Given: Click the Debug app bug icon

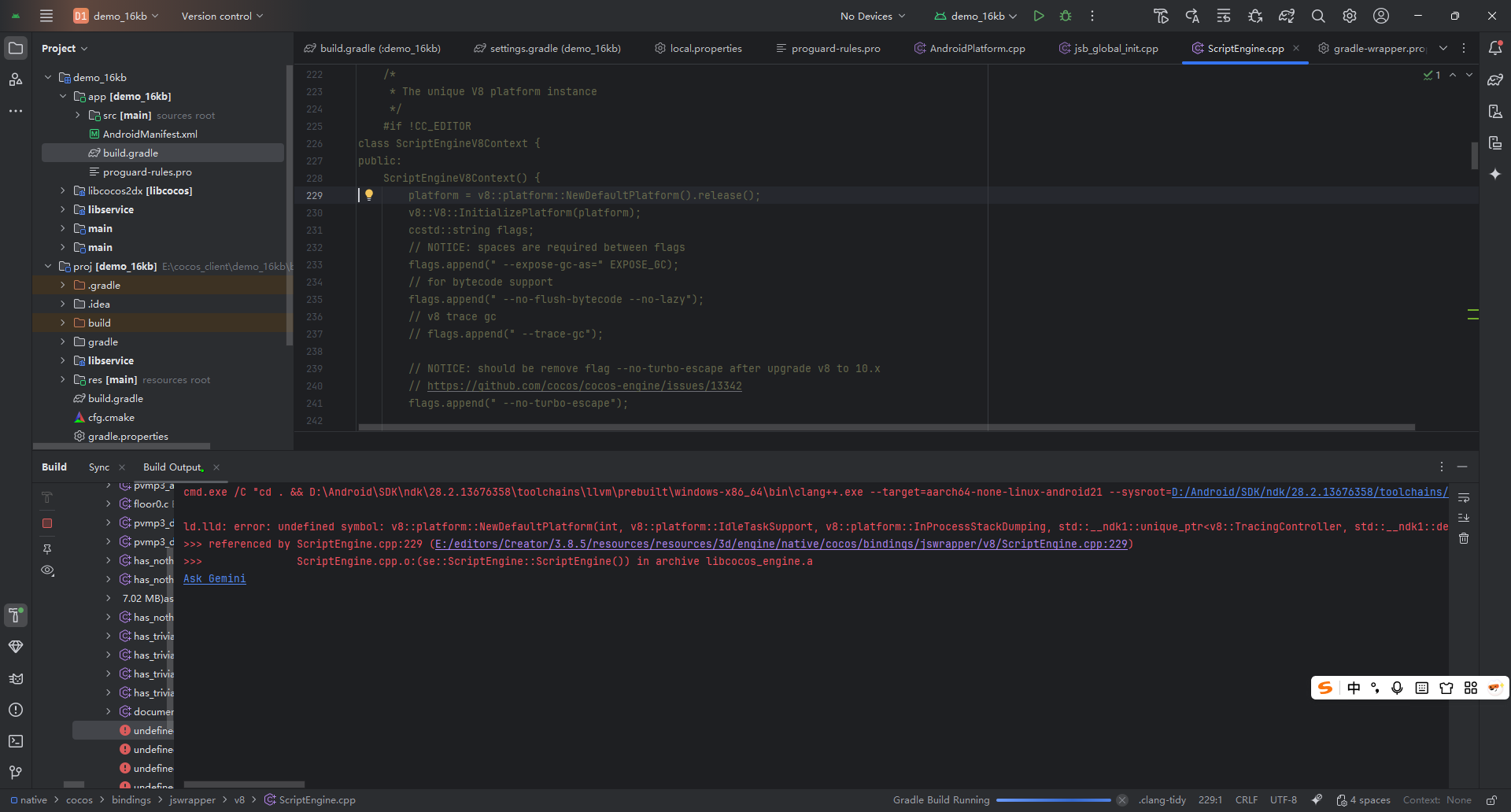Looking at the screenshot, I should pyautogui.click(x=1066, y=16).
